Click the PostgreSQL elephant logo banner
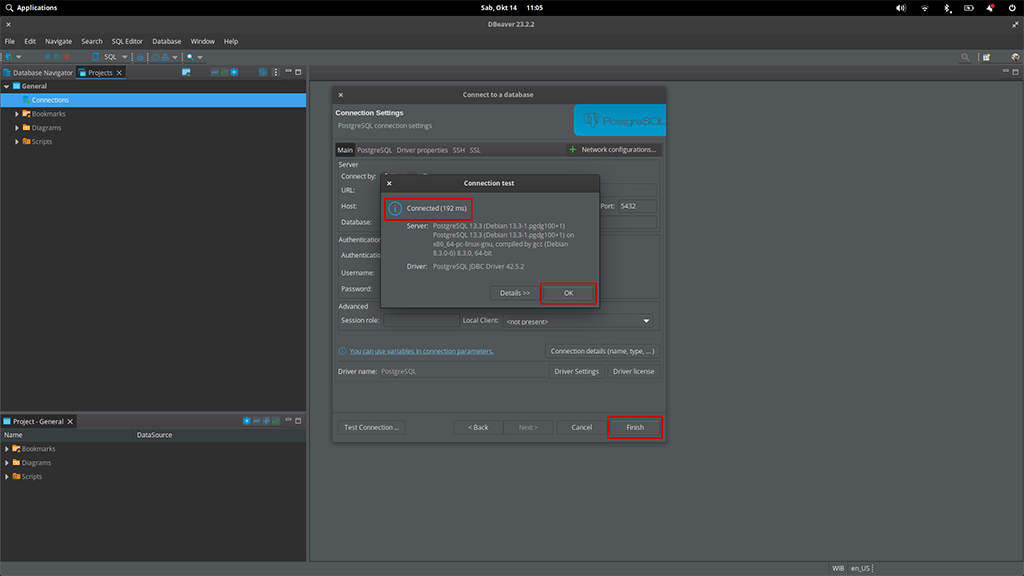 pyautogui.click(x=620, y=121)
